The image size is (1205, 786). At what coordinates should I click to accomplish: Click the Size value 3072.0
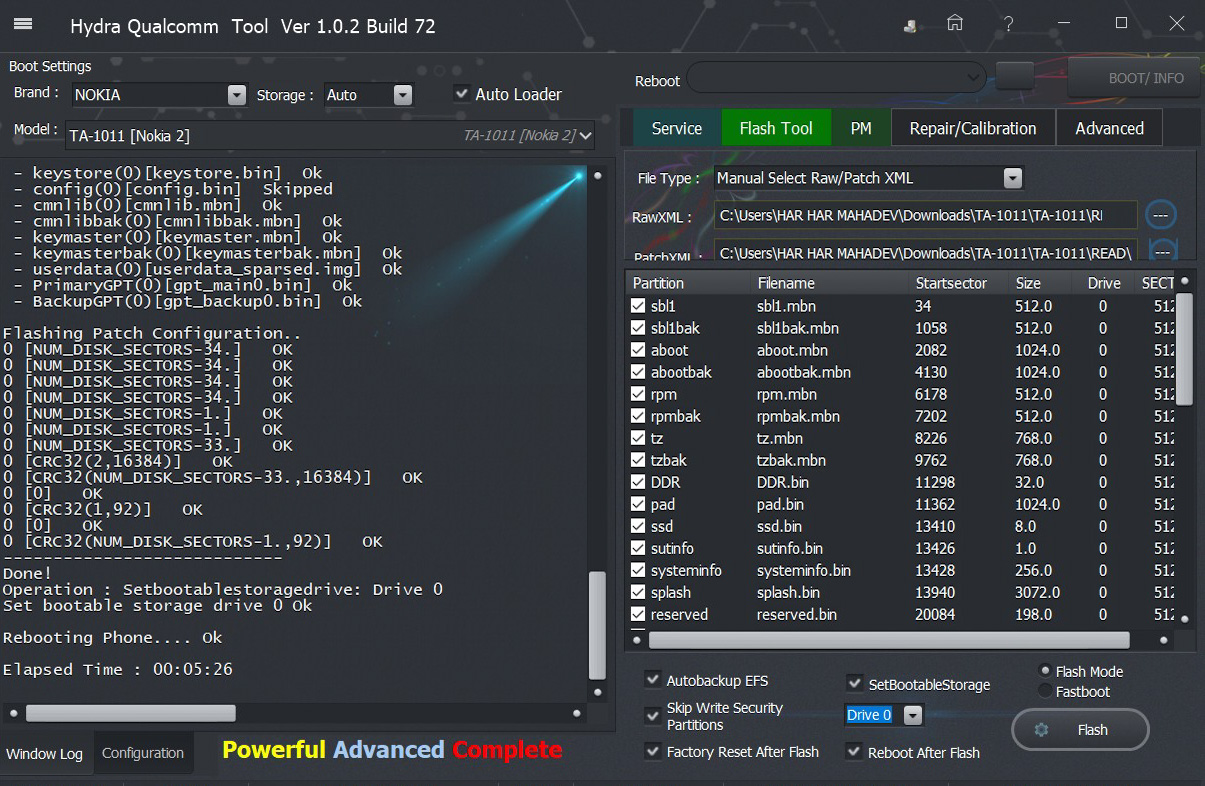1037,592
